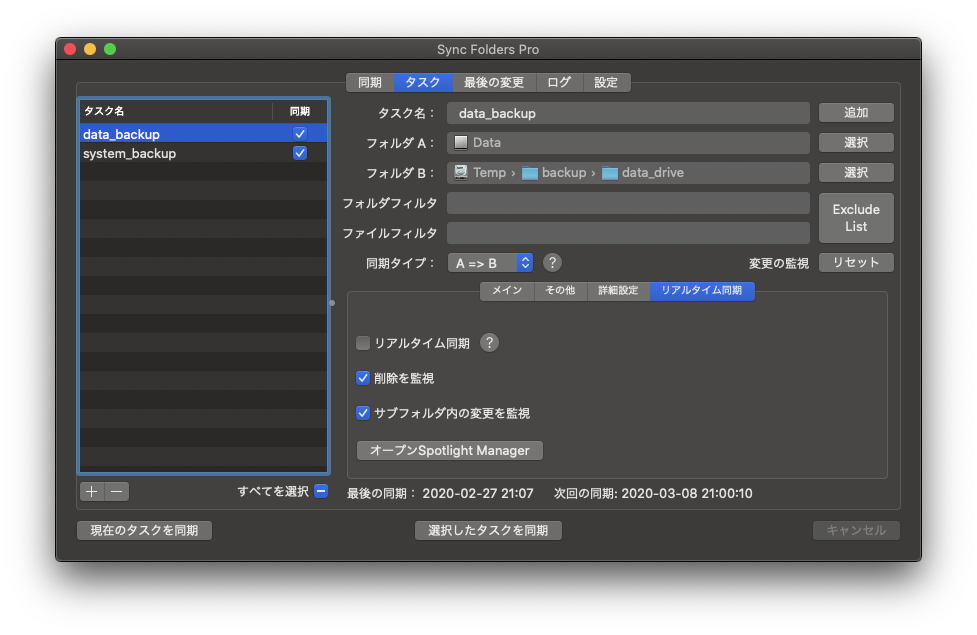Click the リセット button
Screen dimensions: 977x635
click(x=856, y=263)
